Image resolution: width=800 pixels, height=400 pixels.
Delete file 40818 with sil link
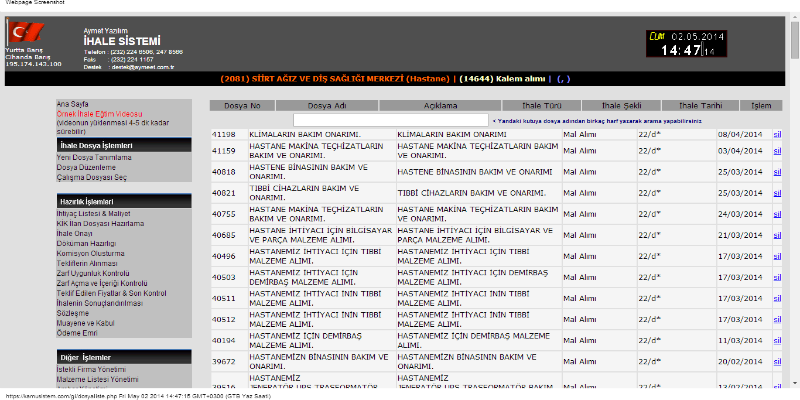coord(777,172)
